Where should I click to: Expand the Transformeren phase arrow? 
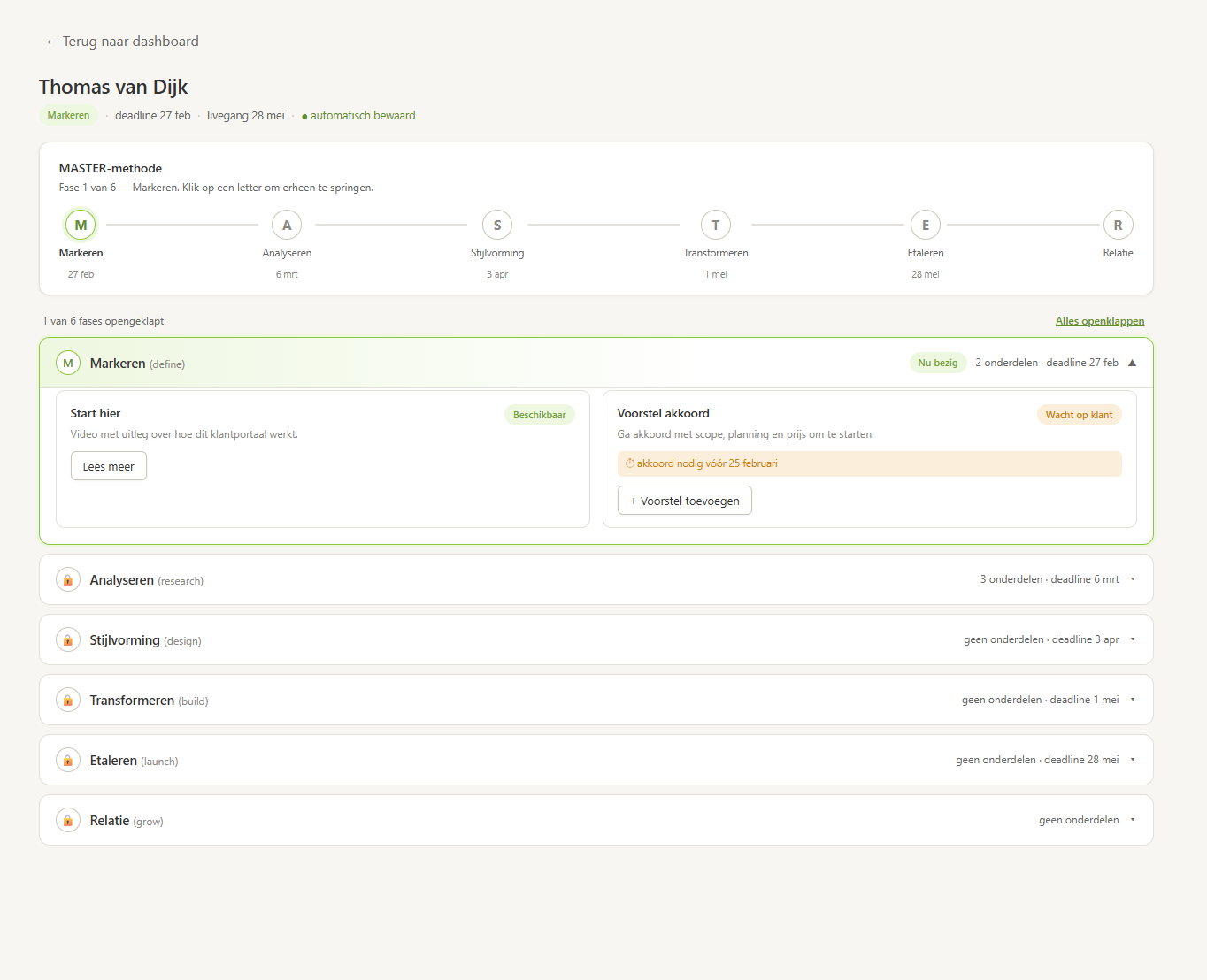[x=1133, y=700]
